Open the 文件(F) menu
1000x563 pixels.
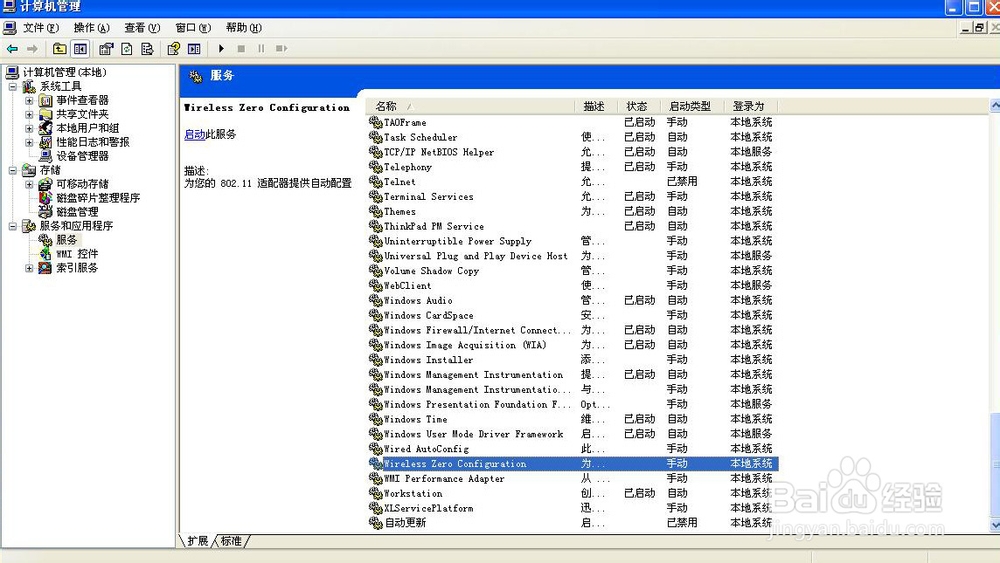(x=41, y=28)
